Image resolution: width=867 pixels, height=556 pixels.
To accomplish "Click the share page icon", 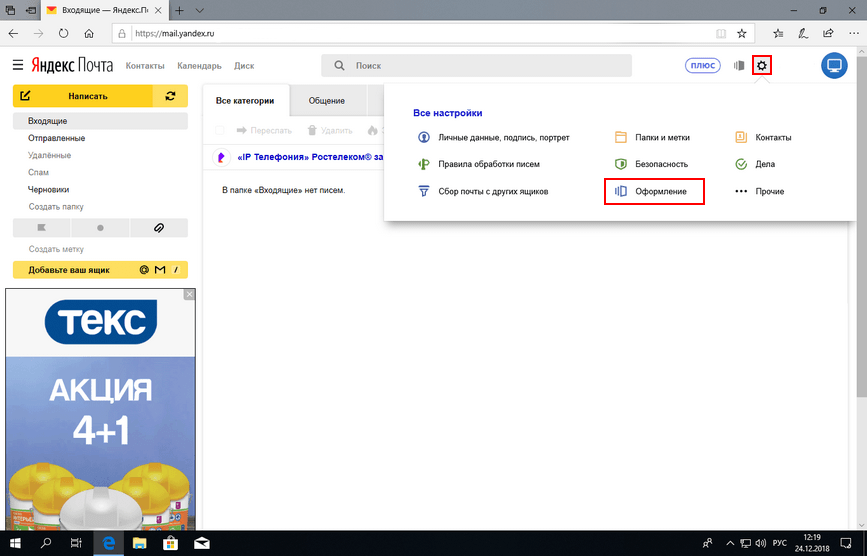I will pos(828,33).
